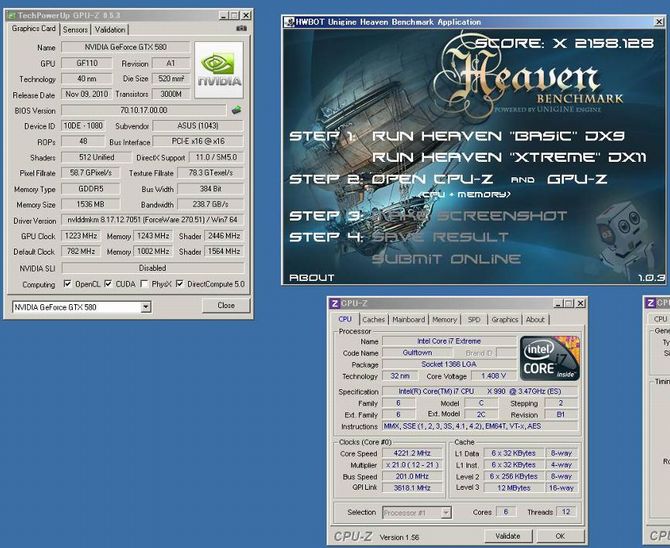Click the Intel Core i7 logo badge
The height and width of the screenshot is (548, 670).
tap(550, 358)
